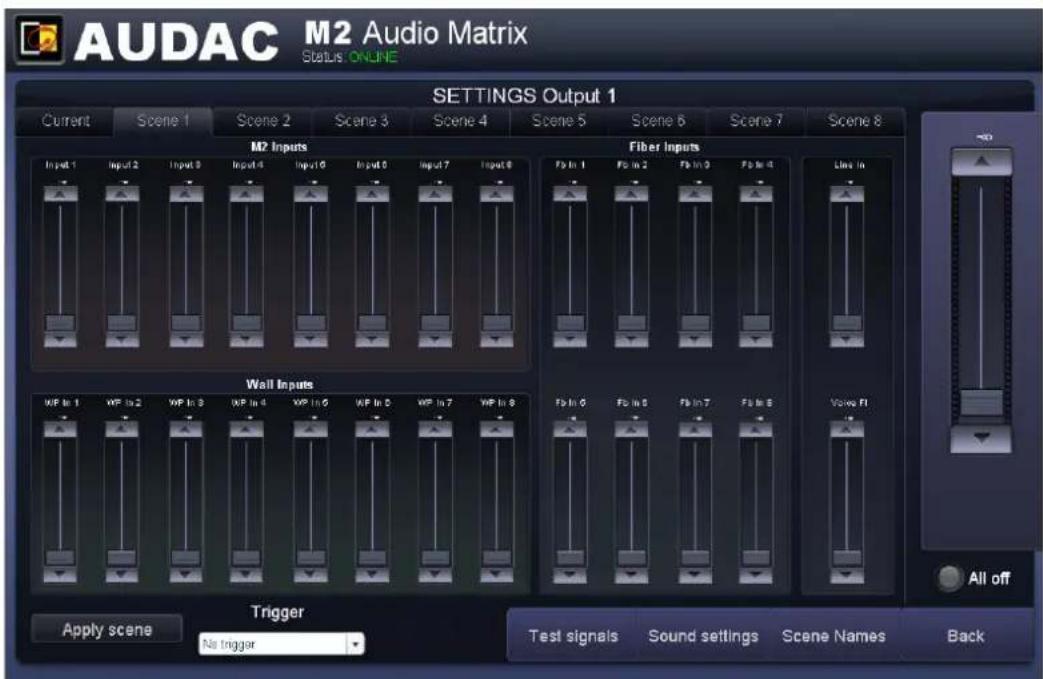
Task: Lower WP In 2 level with down arrow
Action: tap(122, 575)
